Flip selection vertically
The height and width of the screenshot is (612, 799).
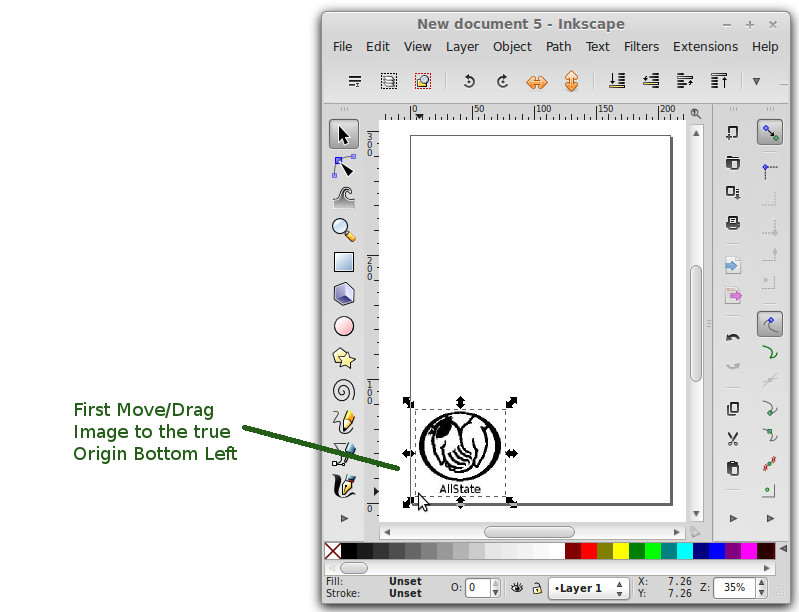[571, 81]
